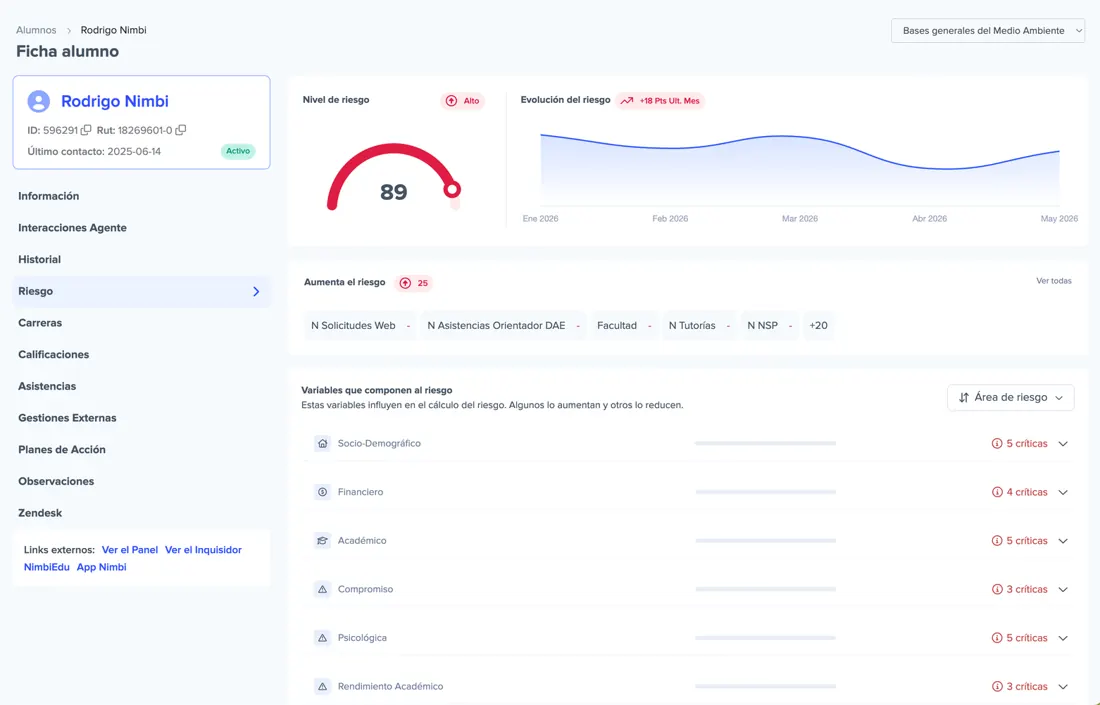Follow the NimbiEdu external link
The height and width of the screenshot is (705, 1100).
(x=46, y=568)
